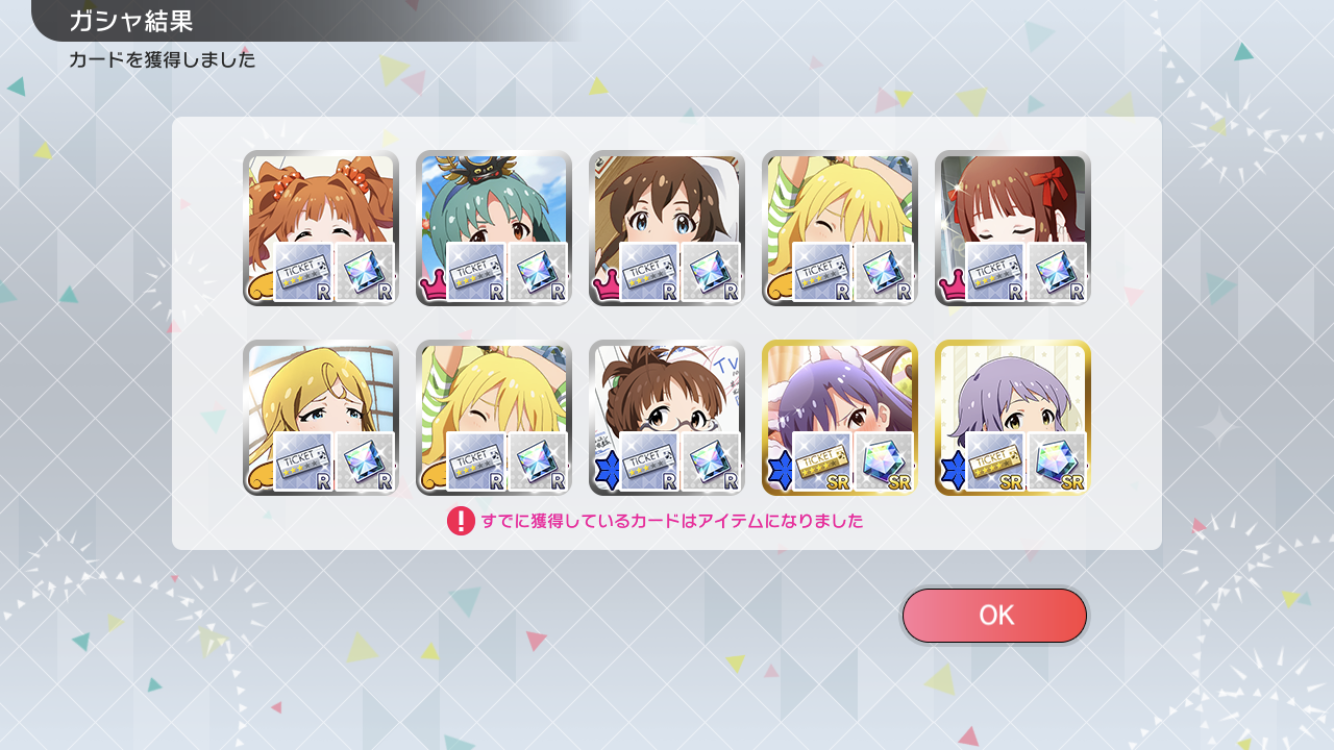Click the blue star badge on glasses girl card

click(x=607, y=472)
